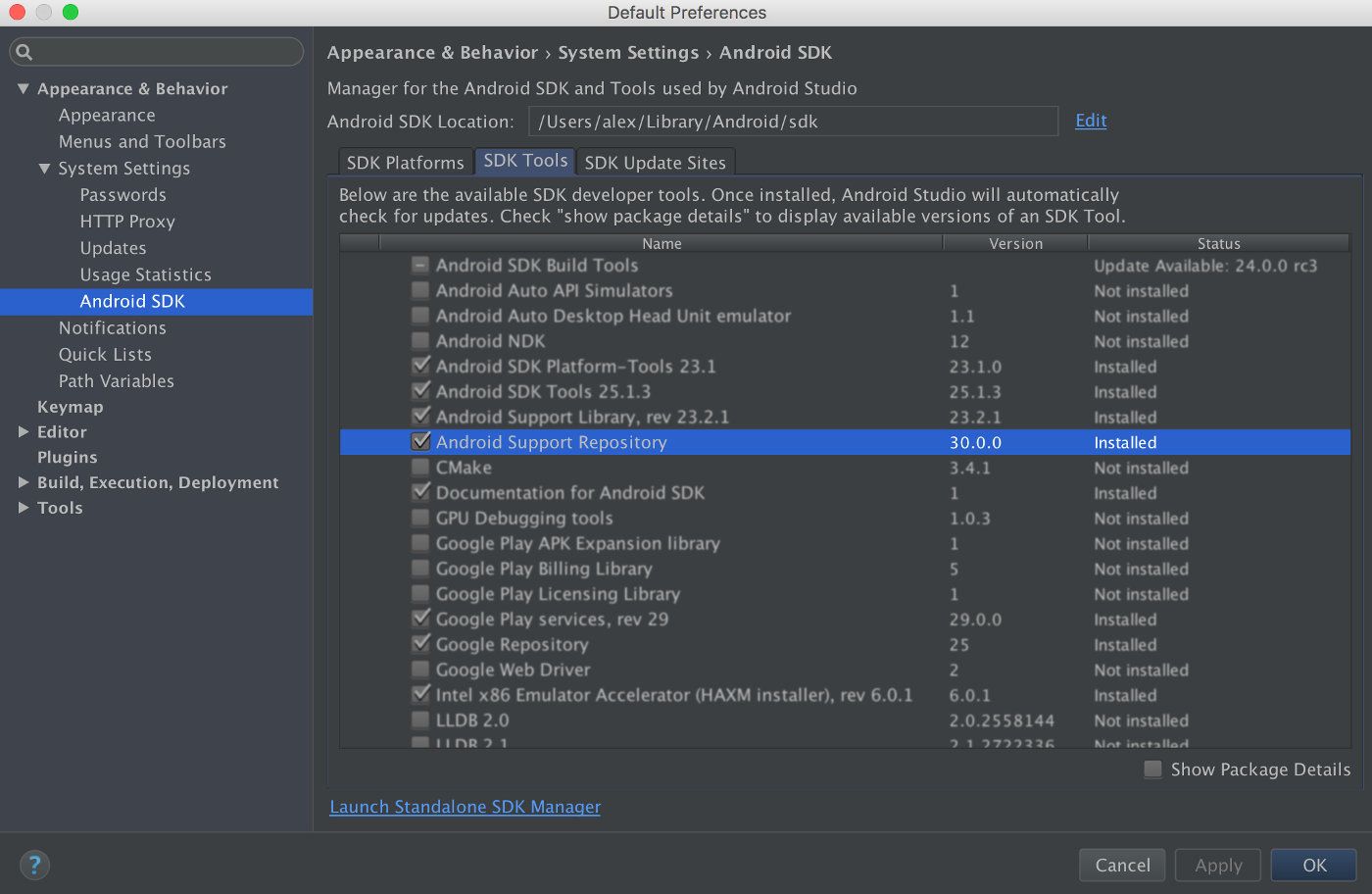Image resolution: width=1372 pixels, height=894 pixels.
Task: Check the CMake package for installation
Action: [x=420, y=468]
